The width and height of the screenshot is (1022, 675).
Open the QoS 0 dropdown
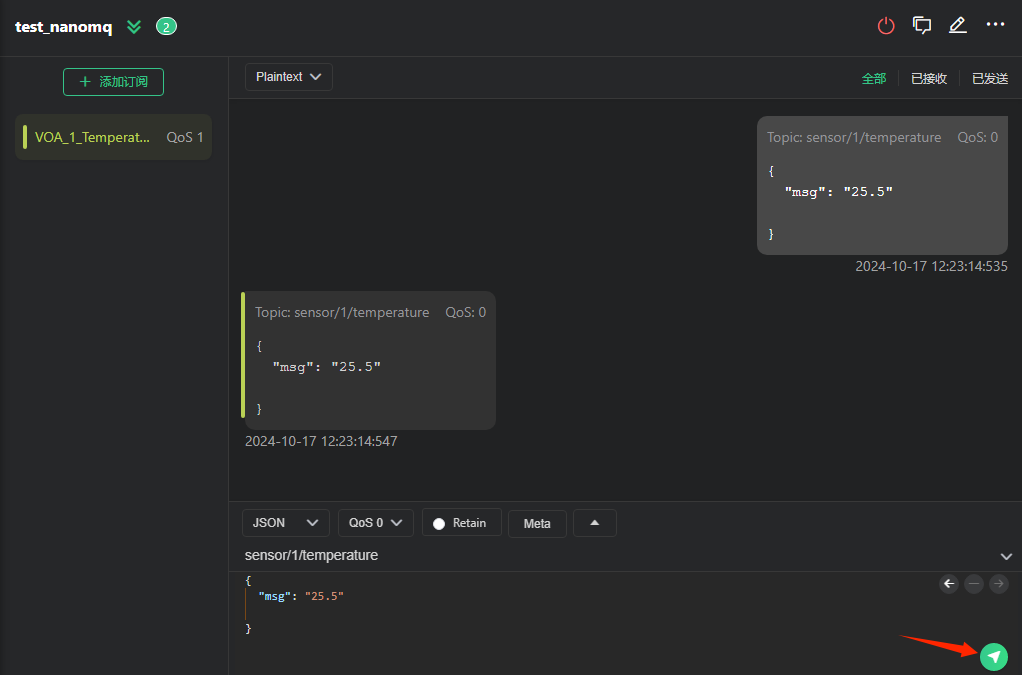click(x=375, y=523)
